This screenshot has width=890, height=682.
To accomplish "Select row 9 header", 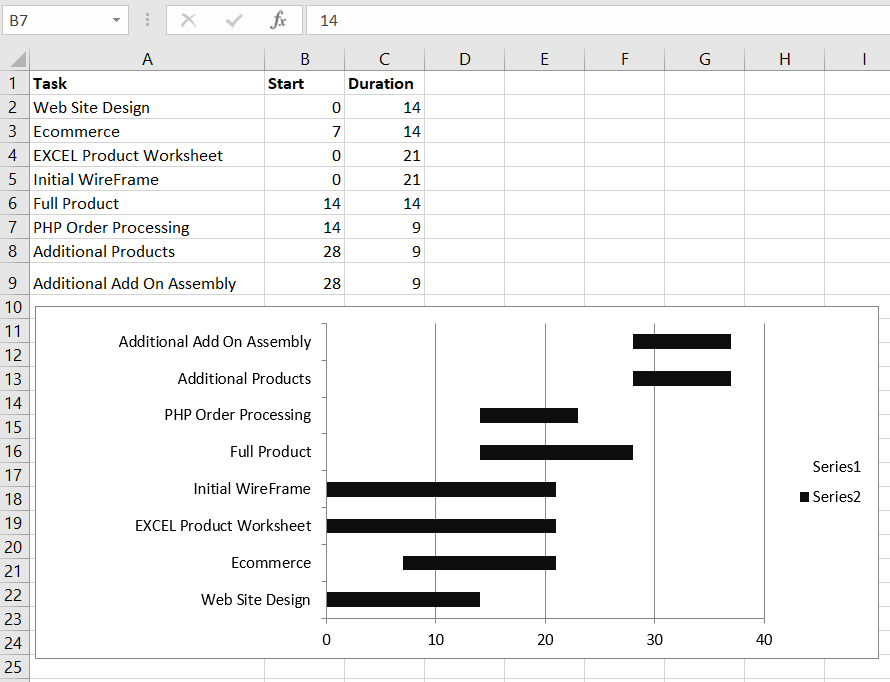I will point(14,283).
